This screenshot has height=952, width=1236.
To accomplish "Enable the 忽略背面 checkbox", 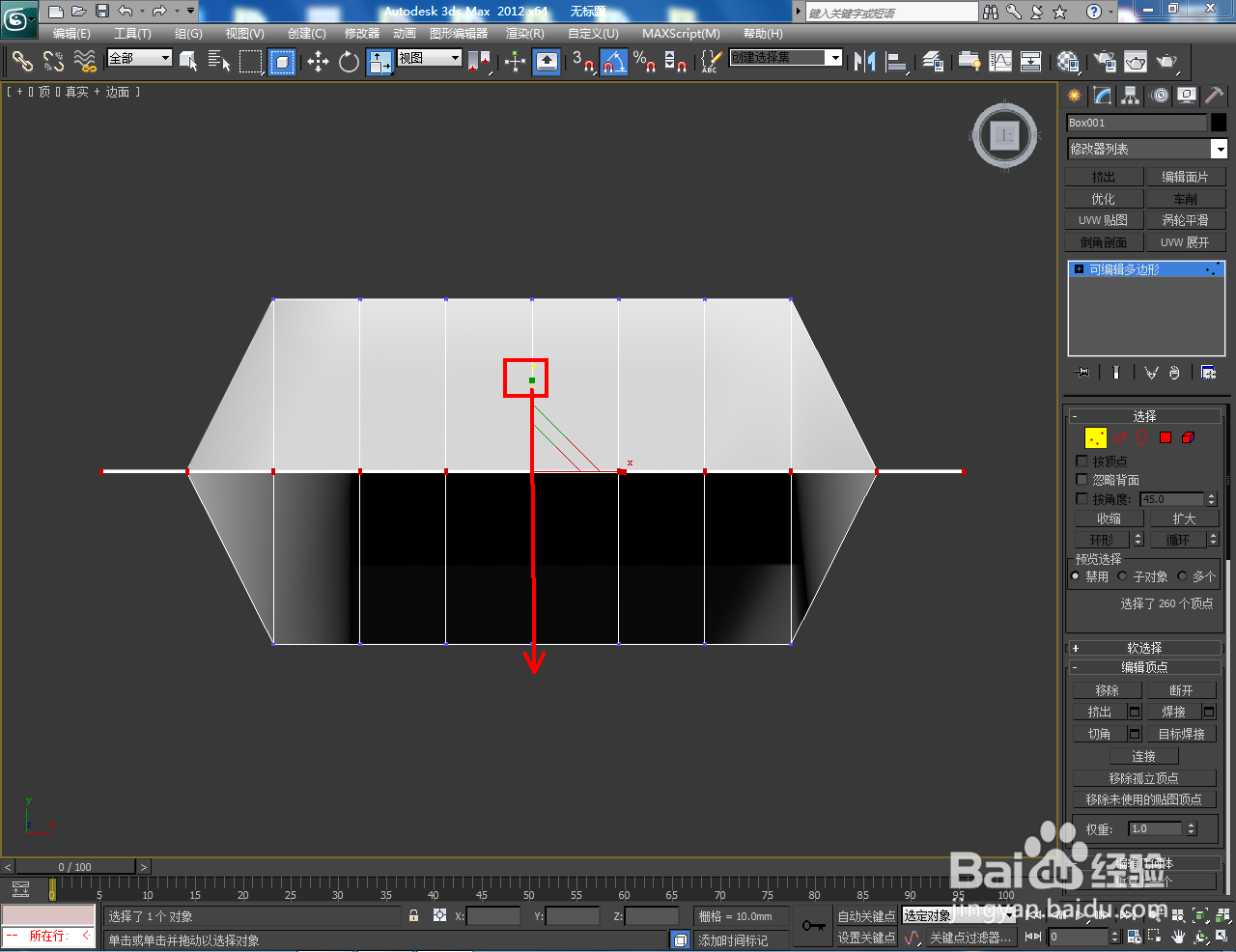I will click(1081, 480).
